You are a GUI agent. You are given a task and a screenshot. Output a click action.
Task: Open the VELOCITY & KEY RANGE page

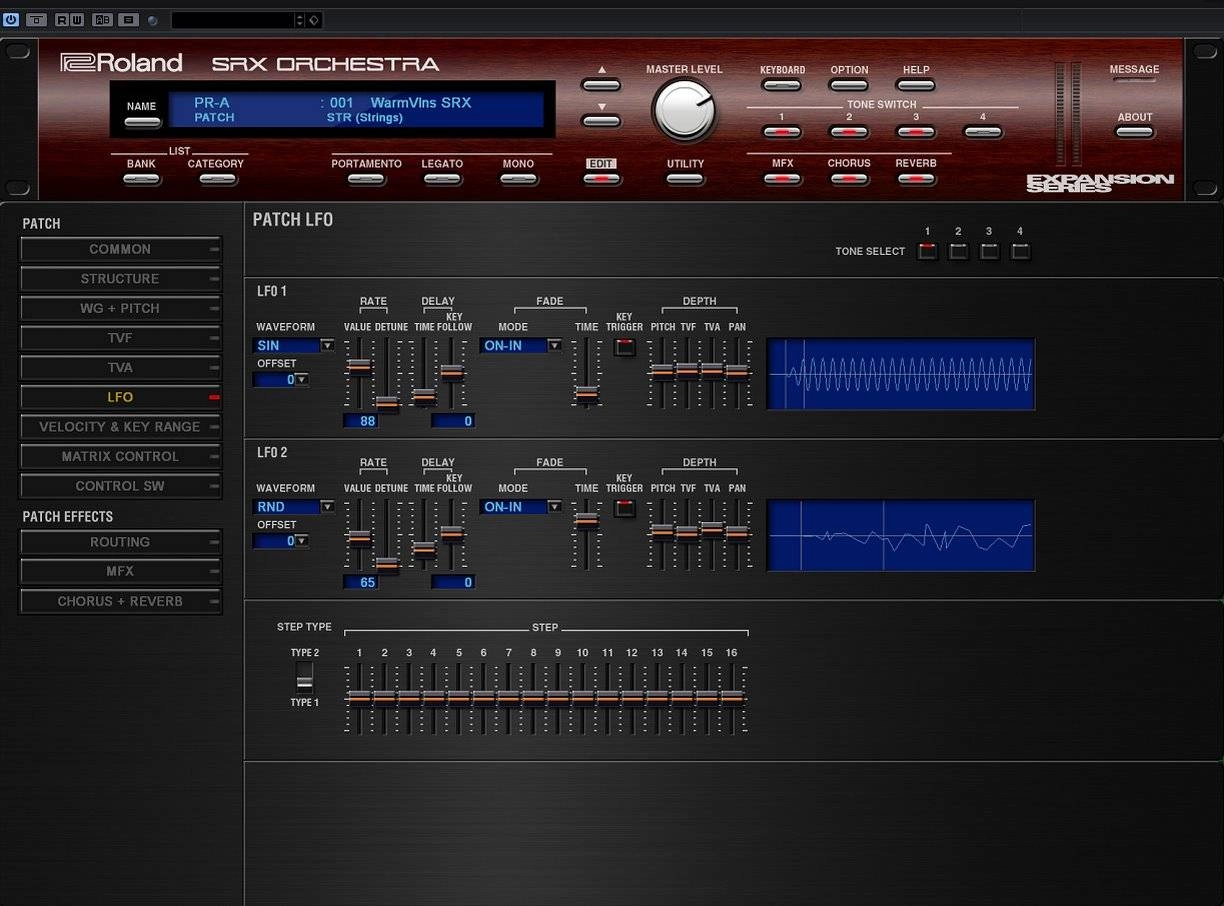120,427
